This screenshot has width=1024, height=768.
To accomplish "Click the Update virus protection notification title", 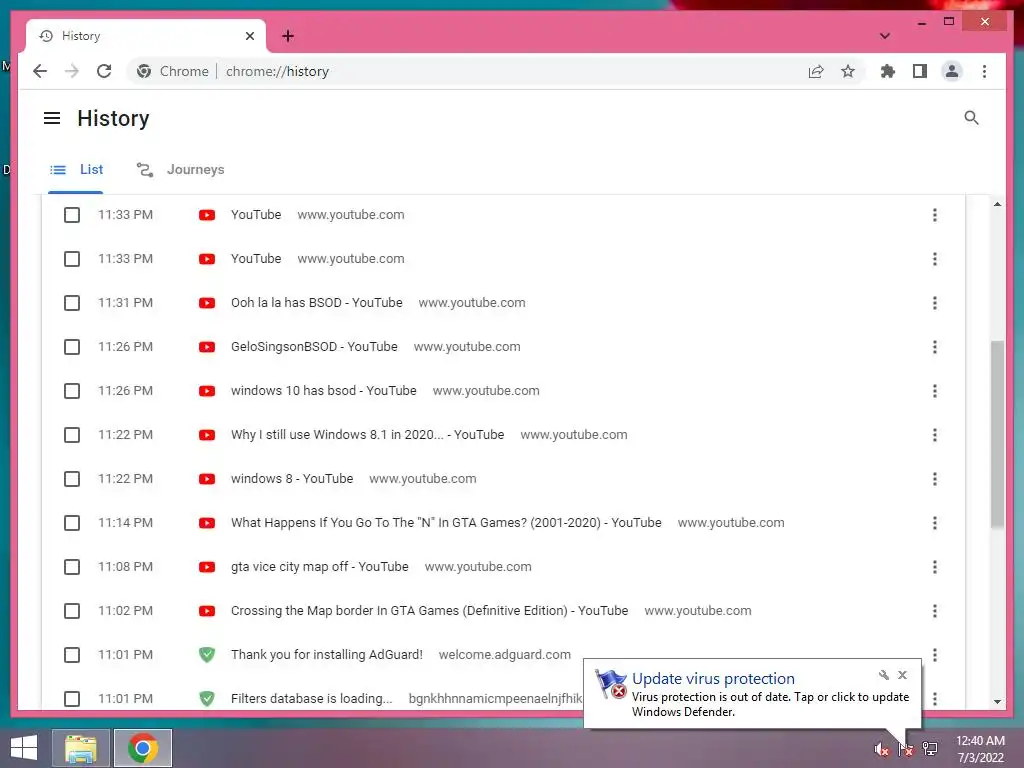I will pos(713,679).
